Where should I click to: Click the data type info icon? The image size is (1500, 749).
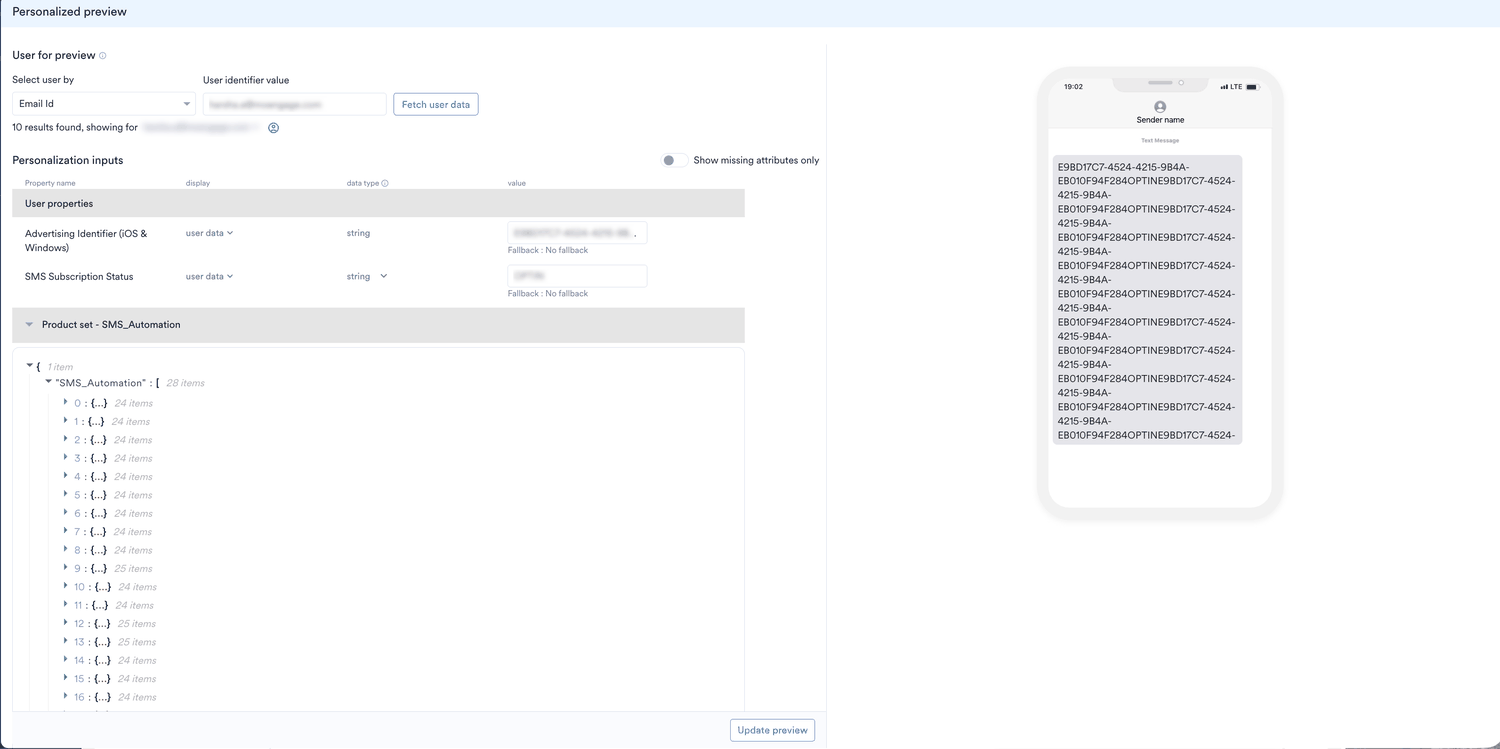(385, 184)
